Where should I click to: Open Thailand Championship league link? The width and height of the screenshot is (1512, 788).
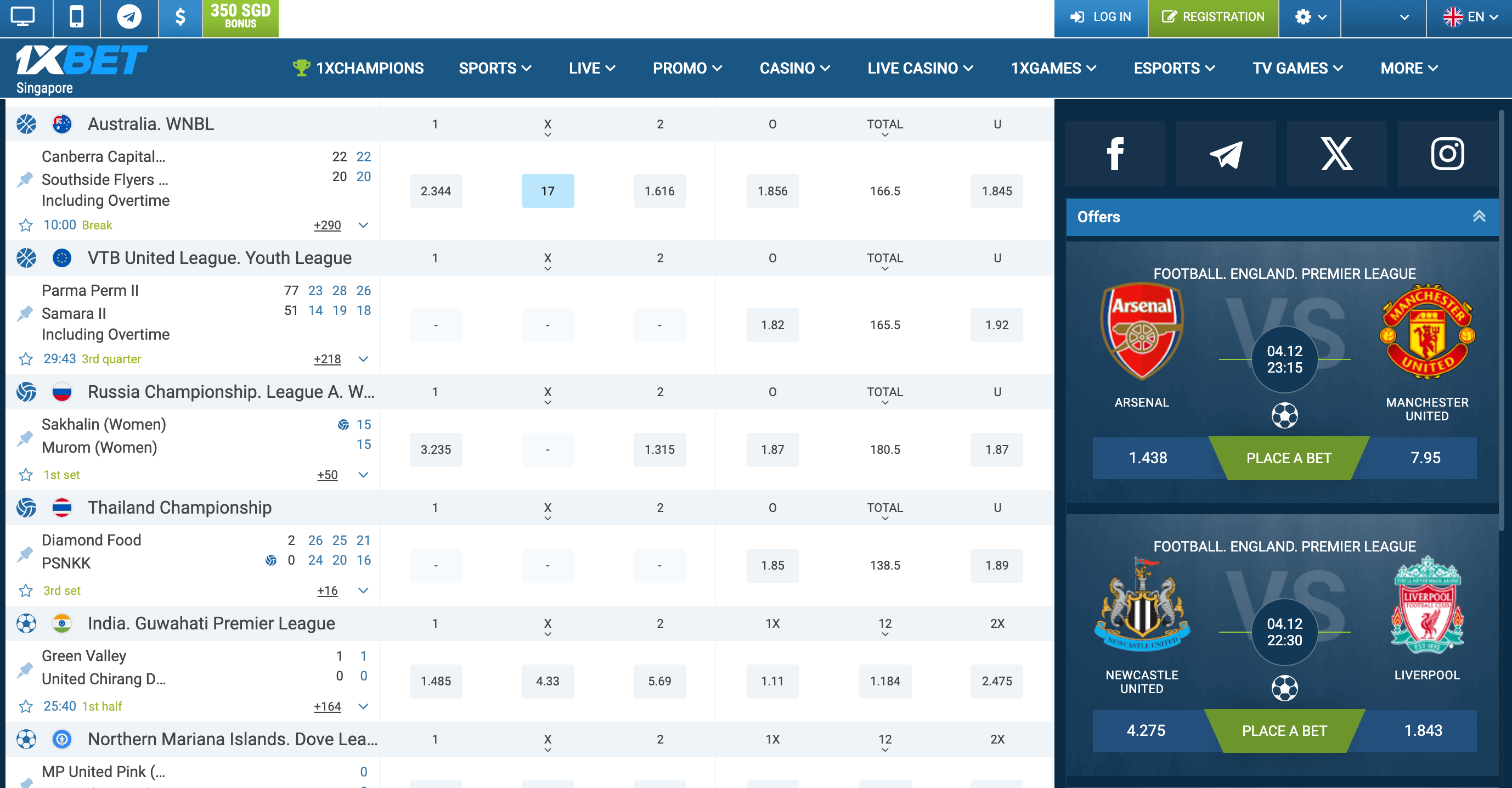(x=179, y=508)
